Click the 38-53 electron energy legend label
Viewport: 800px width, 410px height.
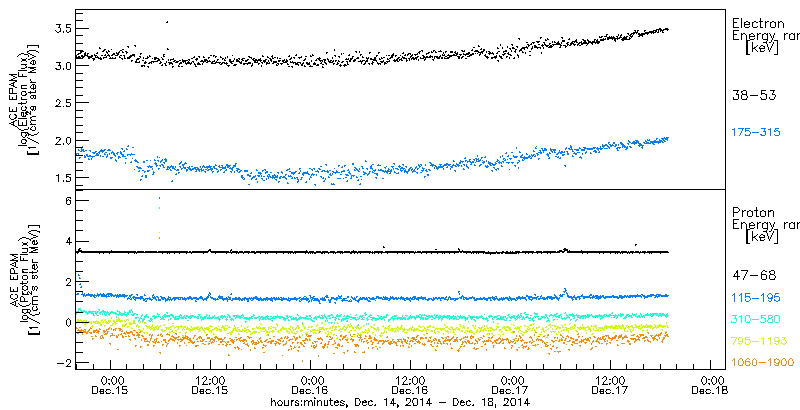pyautogui.click(x=754, y=95)
